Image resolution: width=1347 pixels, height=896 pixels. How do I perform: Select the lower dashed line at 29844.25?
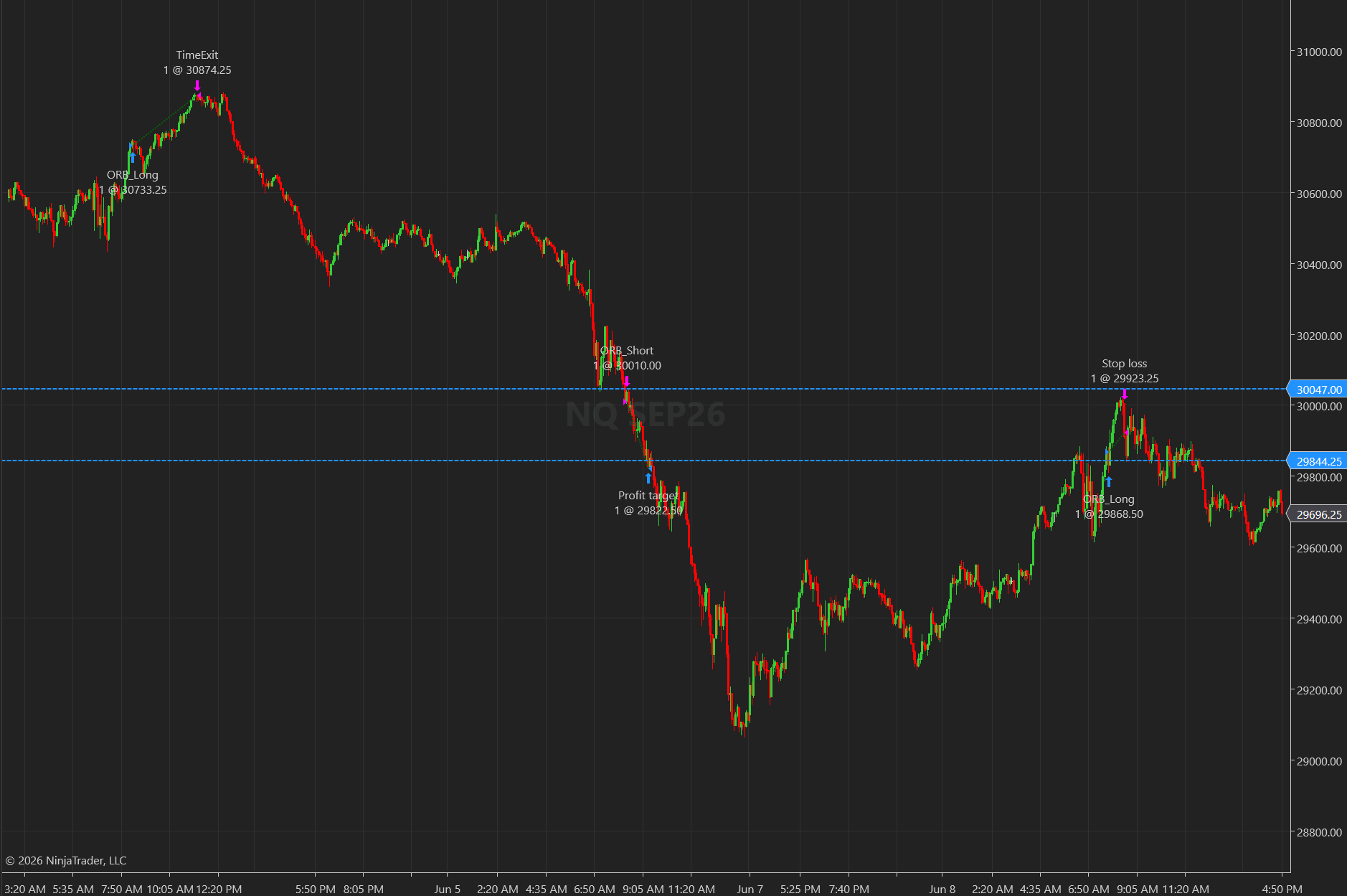point(644,461)
